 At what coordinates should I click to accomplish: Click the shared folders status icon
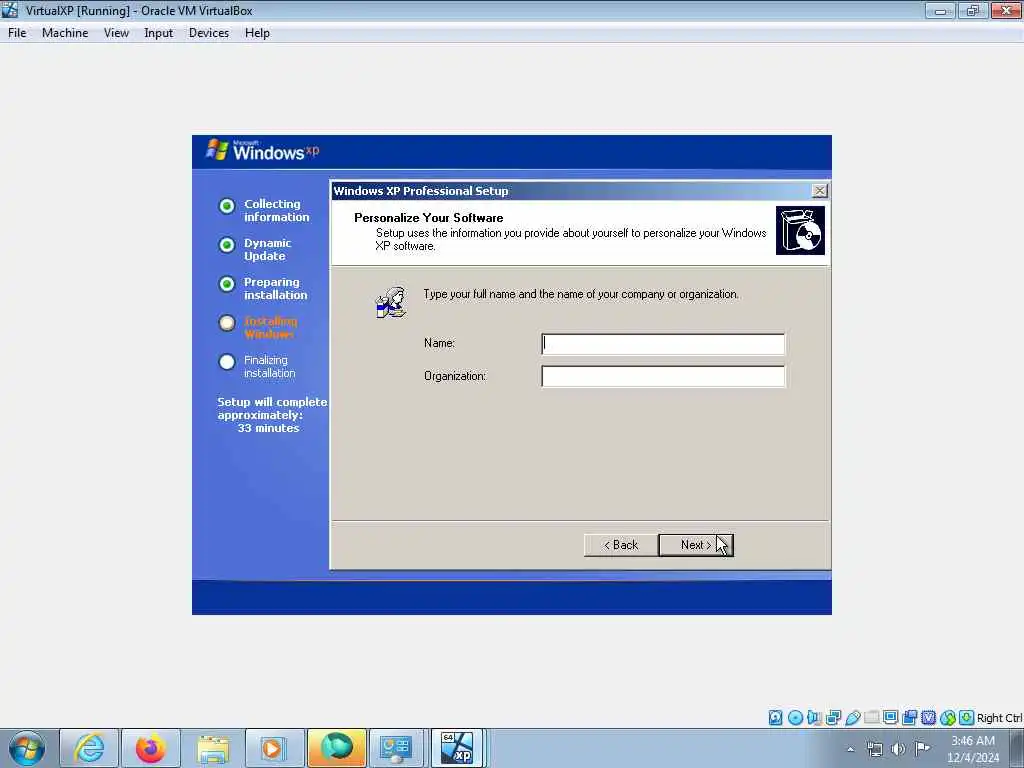pyautogui.click(x=872, y=718)
